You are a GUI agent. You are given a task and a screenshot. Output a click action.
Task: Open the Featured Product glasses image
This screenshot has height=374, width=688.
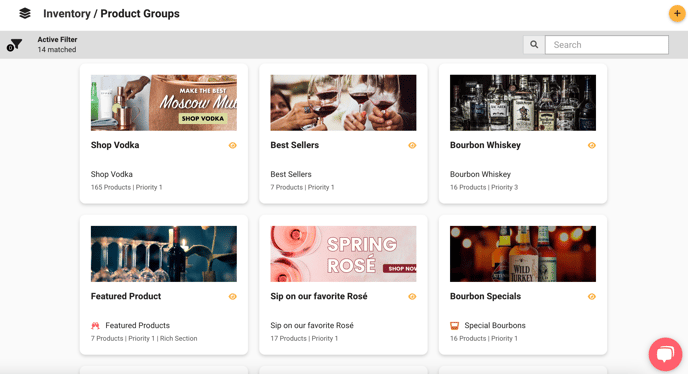[x=164, y=254]
